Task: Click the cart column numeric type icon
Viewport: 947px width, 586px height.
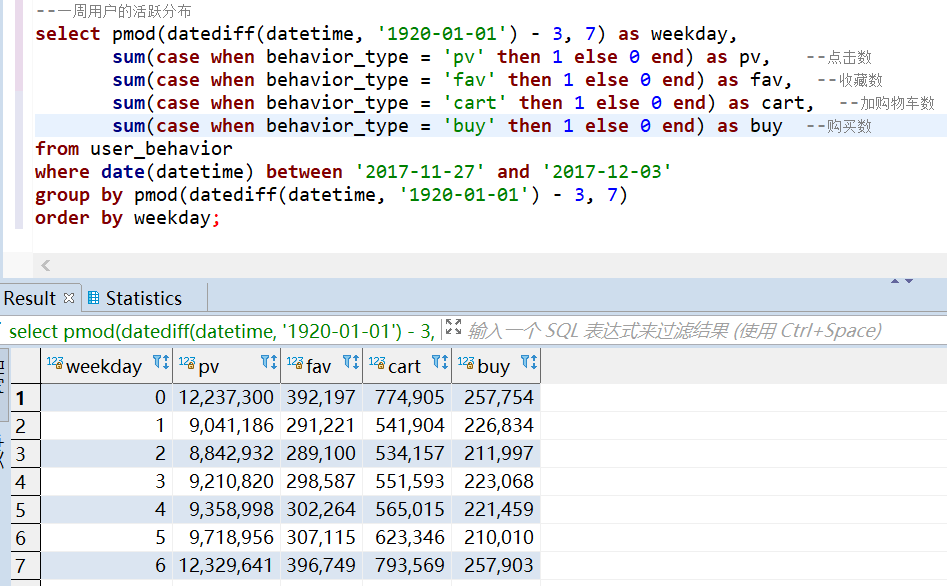Action: point(377,362)
